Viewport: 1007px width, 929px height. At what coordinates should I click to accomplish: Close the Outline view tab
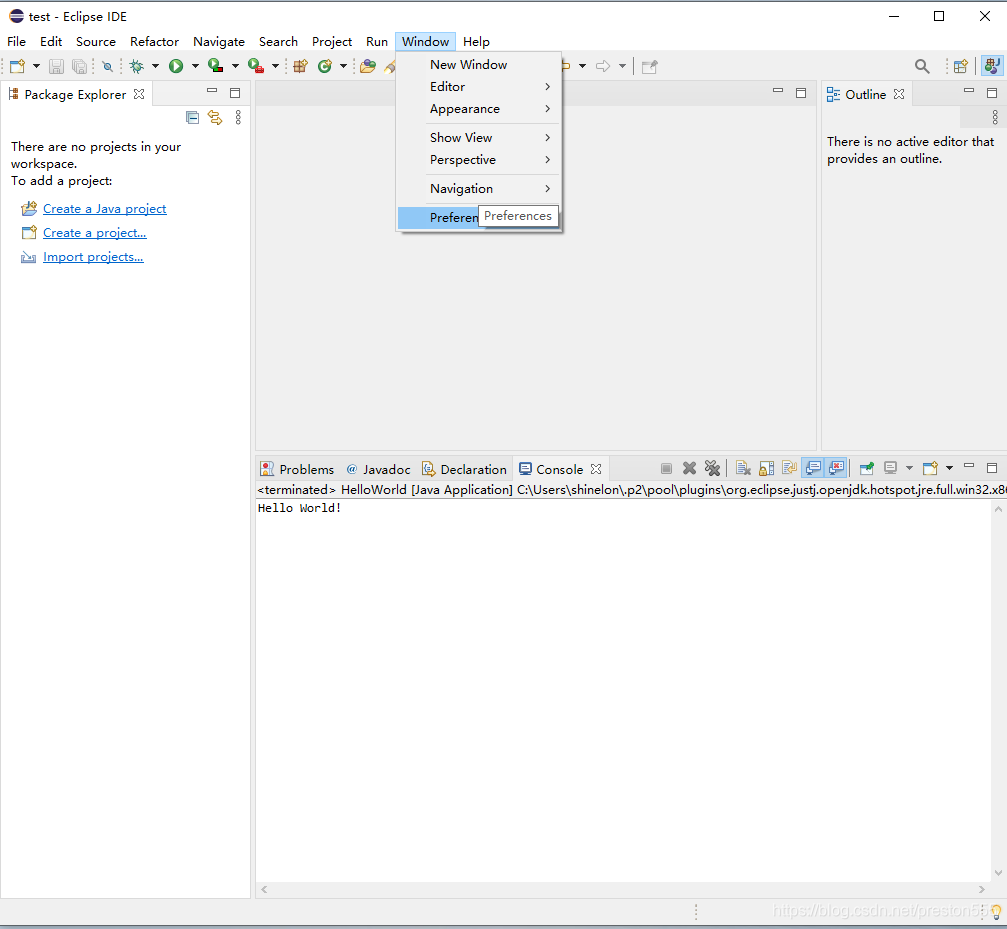pos(899,94)
